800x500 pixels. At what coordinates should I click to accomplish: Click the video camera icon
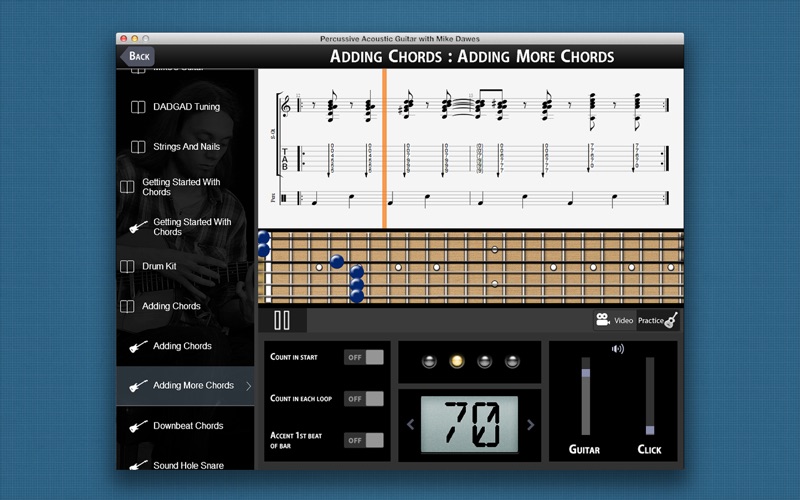pyautogui.click(x=603, y=320)
